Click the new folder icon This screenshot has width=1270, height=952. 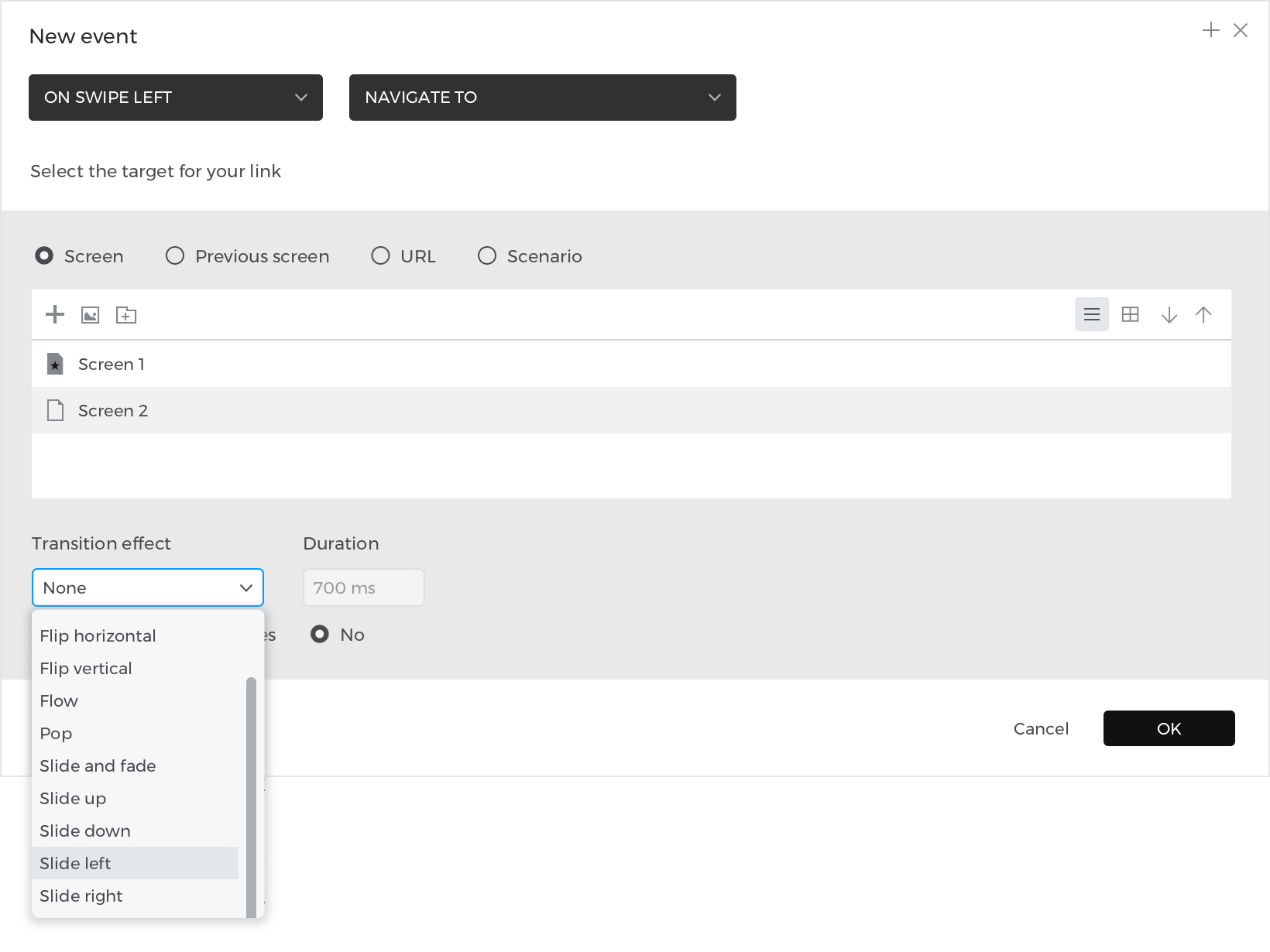tap(126, 315)
